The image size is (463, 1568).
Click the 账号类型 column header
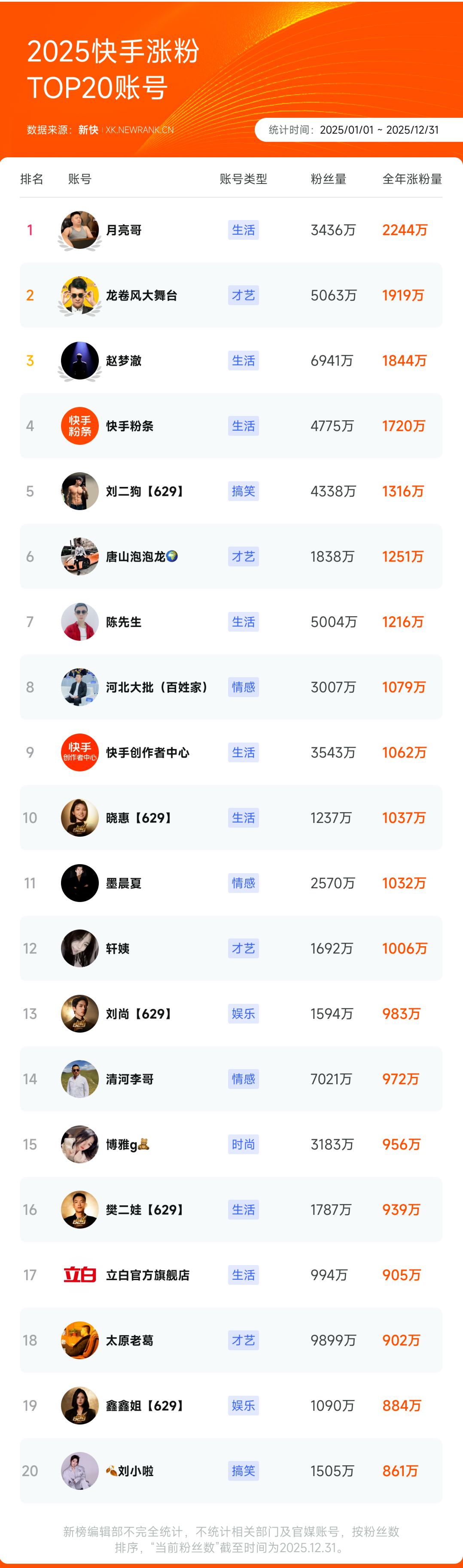pyautogui.click(x=244, y=179)
